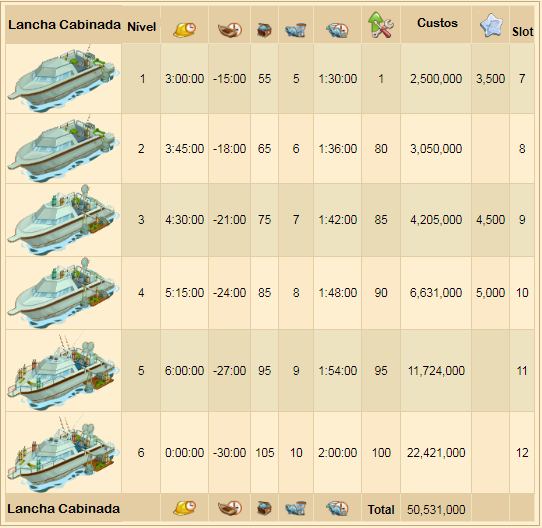This screenshot has width=542, height=528.
Task: Click the total cost 50,531,000 cell
Action: click(x=436, y=509)
